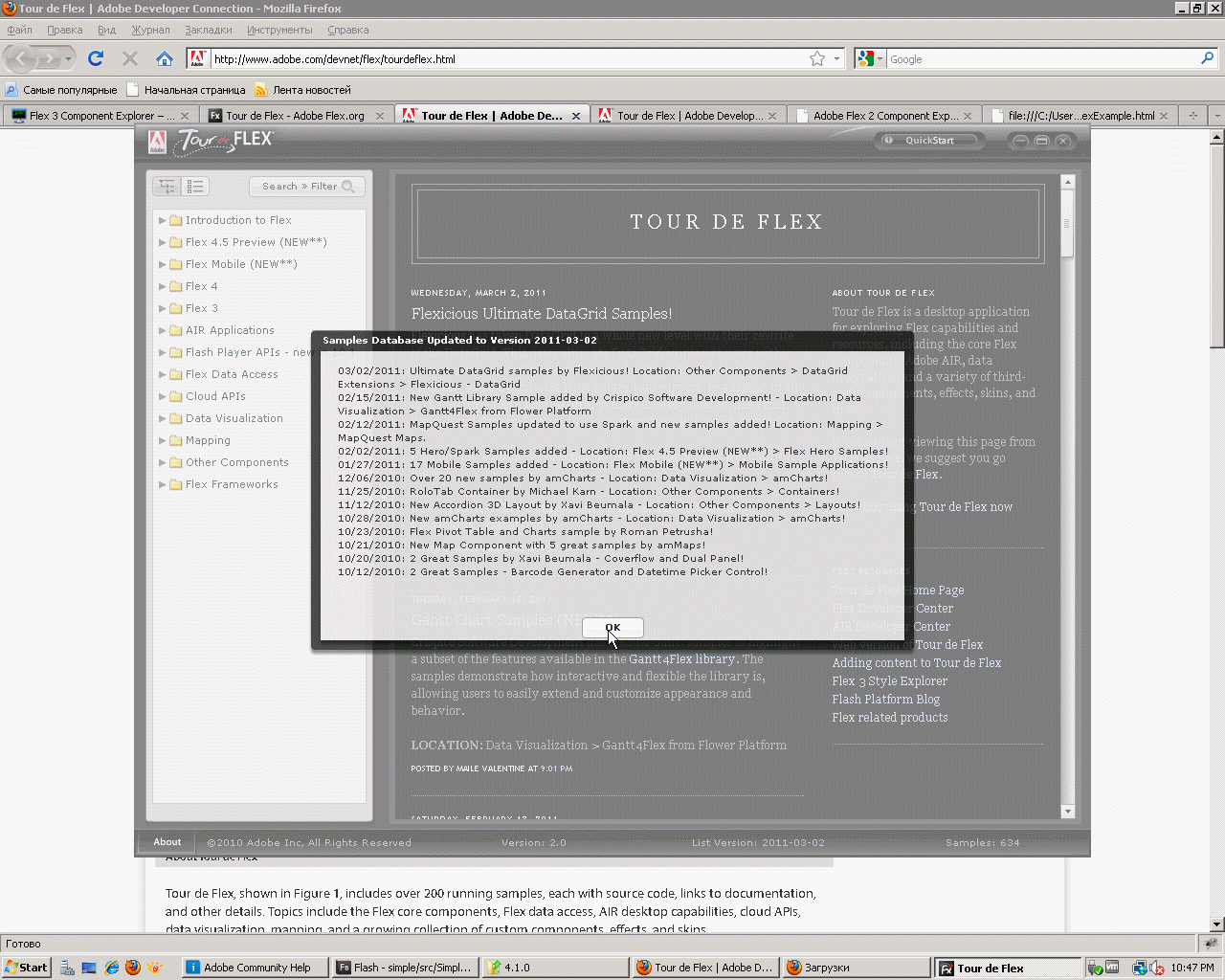This screenshot has width=1225, height=980.
Task: Switch to the Adobe Community Help taskbar window
Action: pyautogui.click(x=255, y=968)
